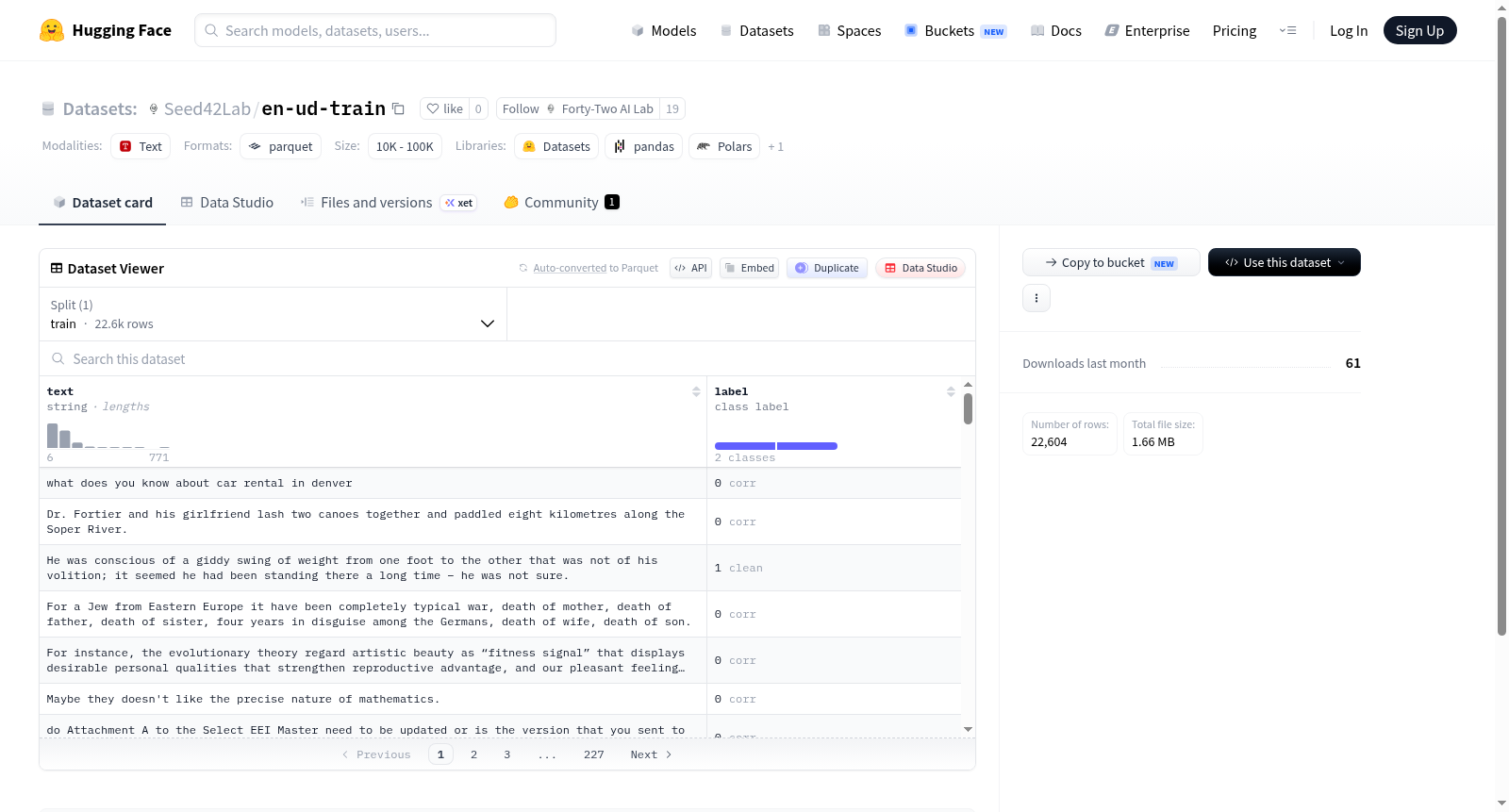Click the scroll-down arrow of table scrollbar

pos(968,729)
